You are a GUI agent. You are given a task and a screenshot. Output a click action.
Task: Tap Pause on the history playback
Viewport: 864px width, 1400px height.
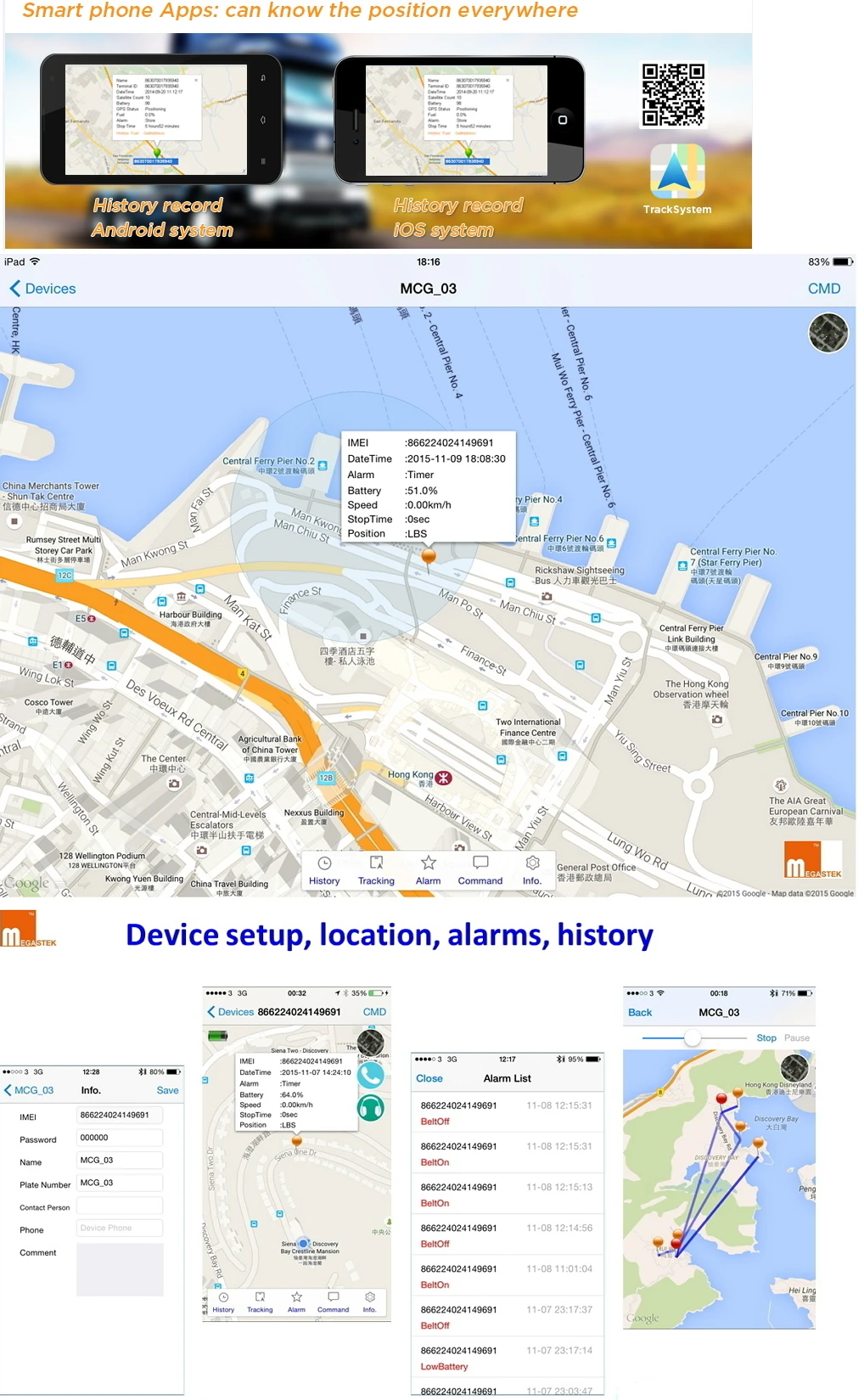coord(797,1037)
